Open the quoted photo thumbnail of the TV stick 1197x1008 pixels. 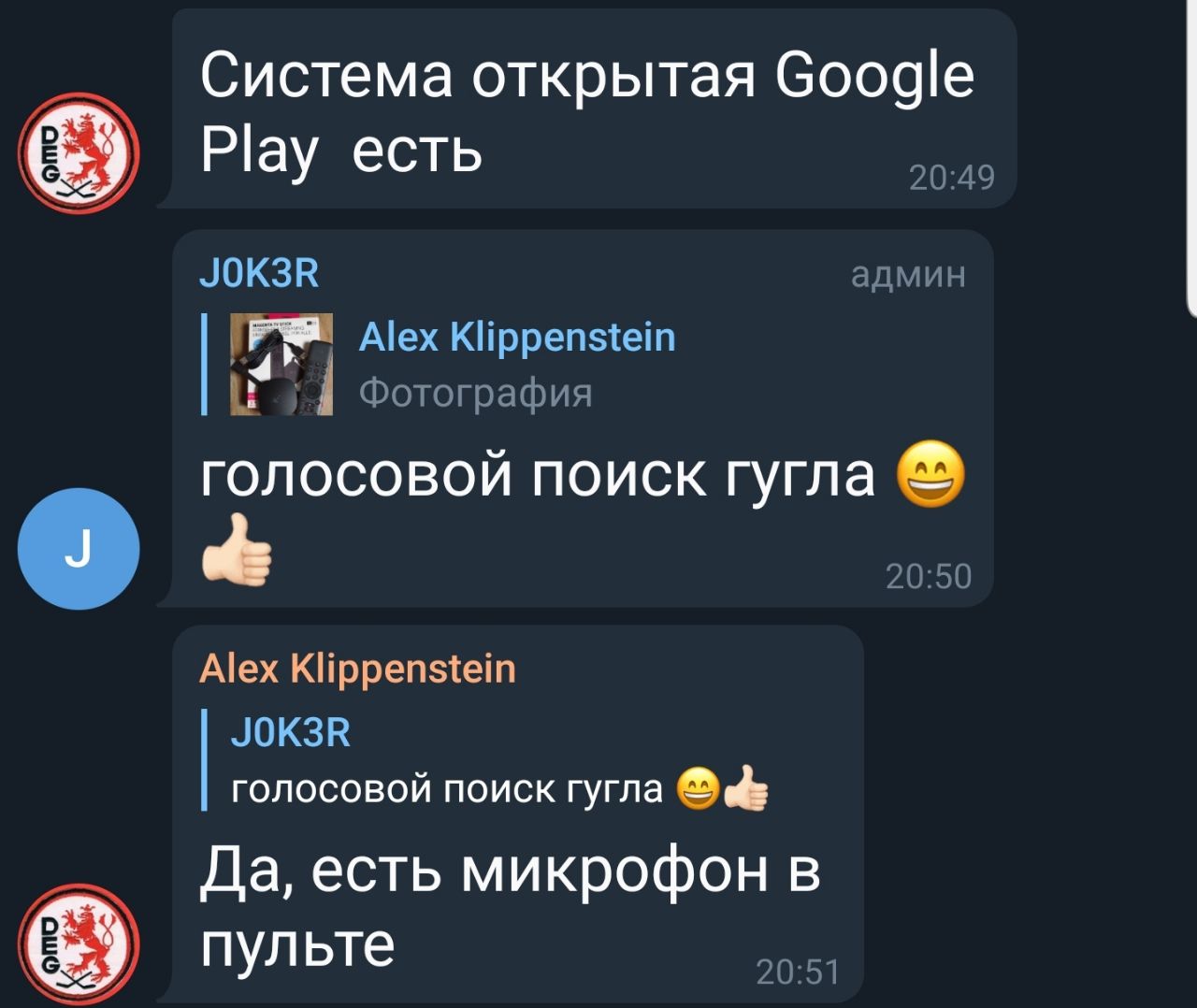[281, 364]
